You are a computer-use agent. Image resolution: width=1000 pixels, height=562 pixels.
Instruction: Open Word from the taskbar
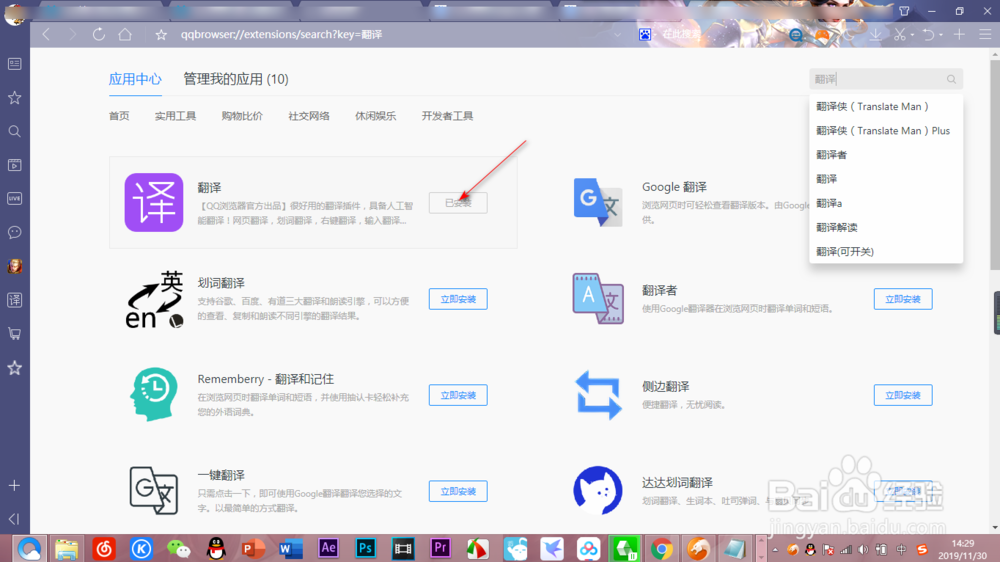click(x=291, y=549)
